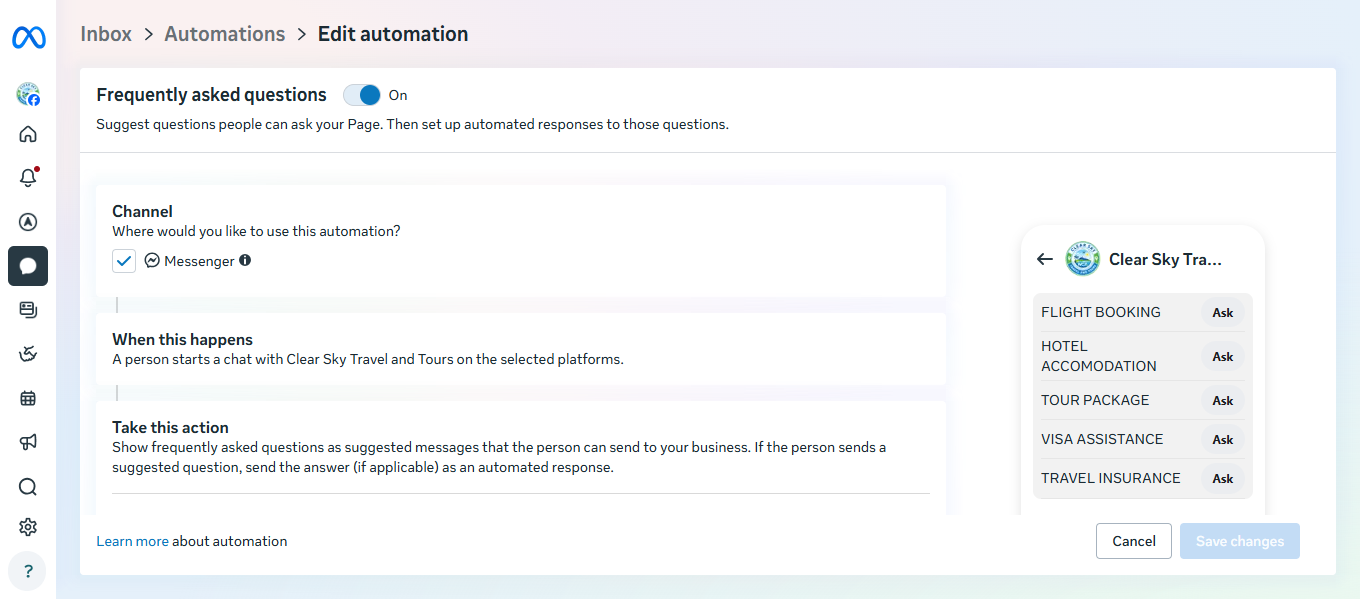Viewport: 1360px width, 599px height.
Task: Click Ask for TOUR PACKAGE
Action: [x=1223, y=401]
